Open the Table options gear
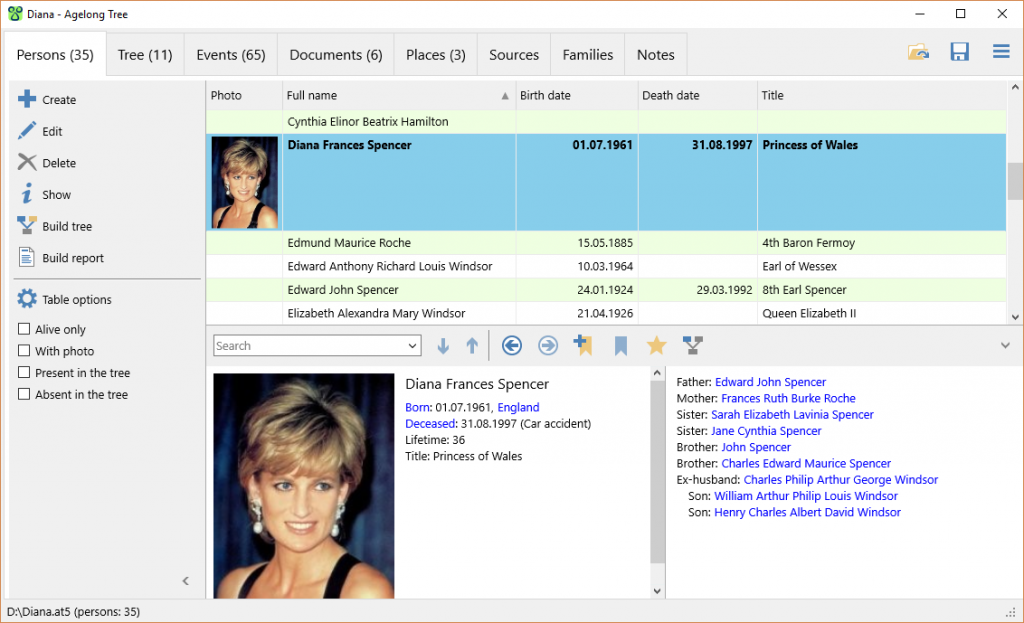This screenshot has width=1024, height=623. (27, 299)
